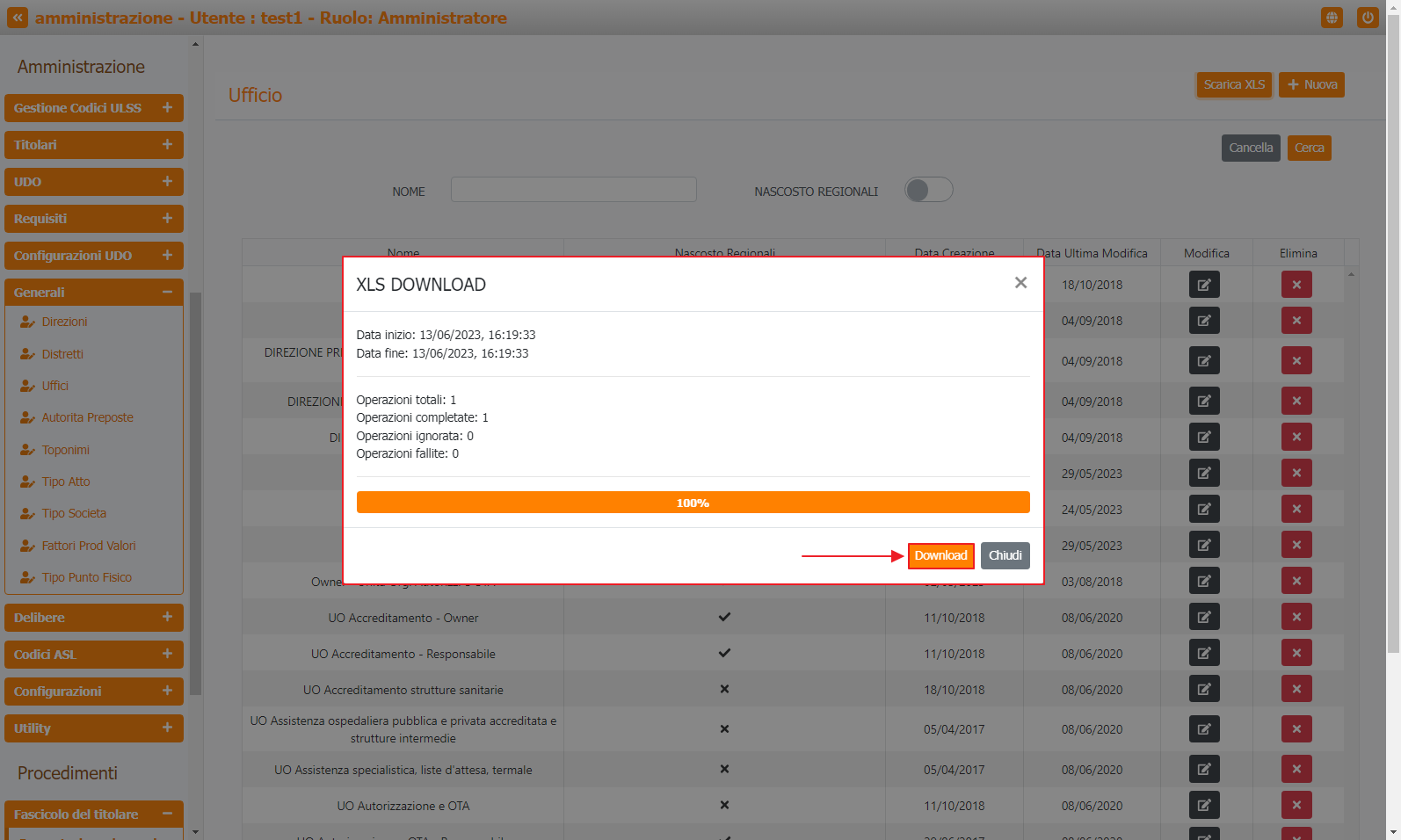Close the XLS DOWNLOAD dialog with X
Image resolution: width=1401 pixels, height=840 pixels.
(1020, 283)
